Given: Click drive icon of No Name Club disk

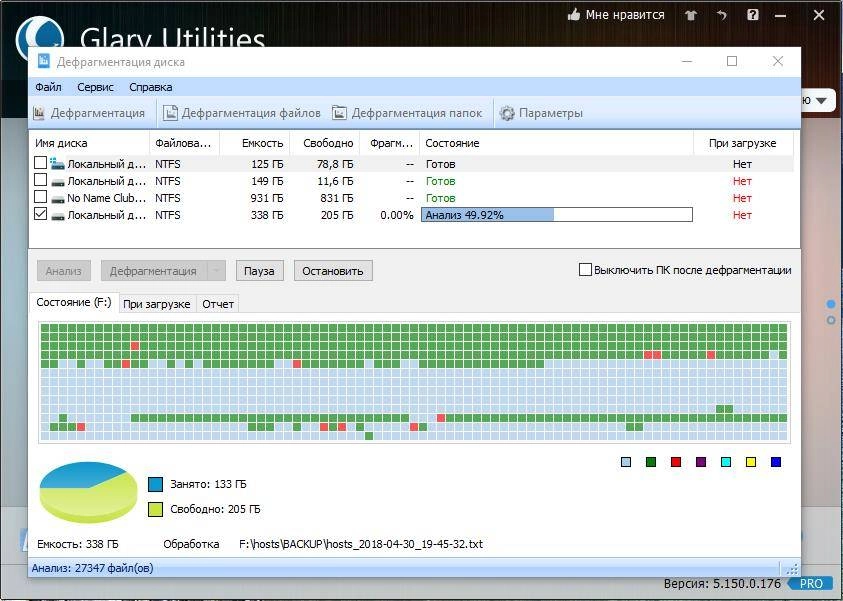Looking at the screenshot, I should (x=58, y=198).
